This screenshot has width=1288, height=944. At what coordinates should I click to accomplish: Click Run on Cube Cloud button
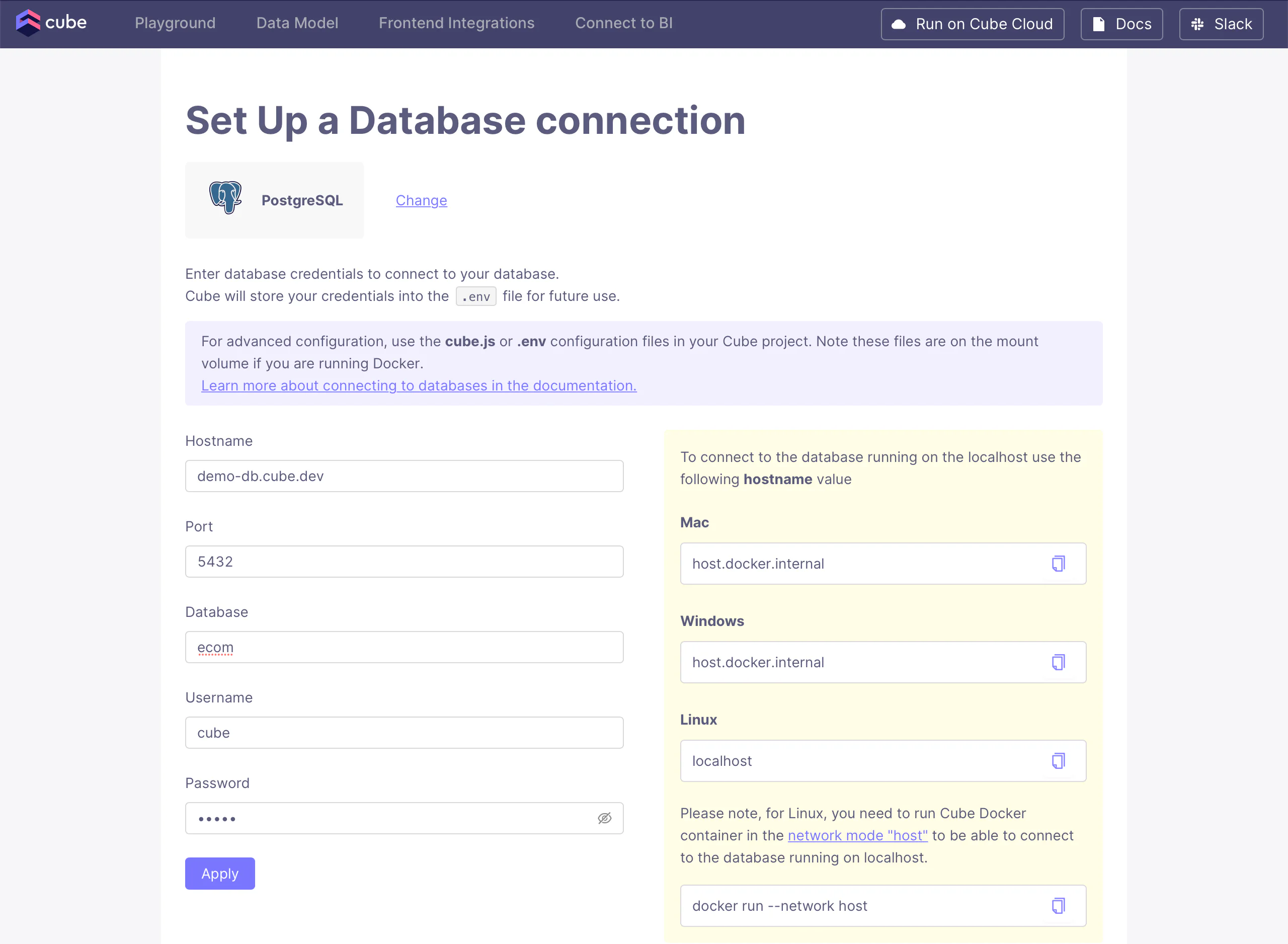(972, 24)
